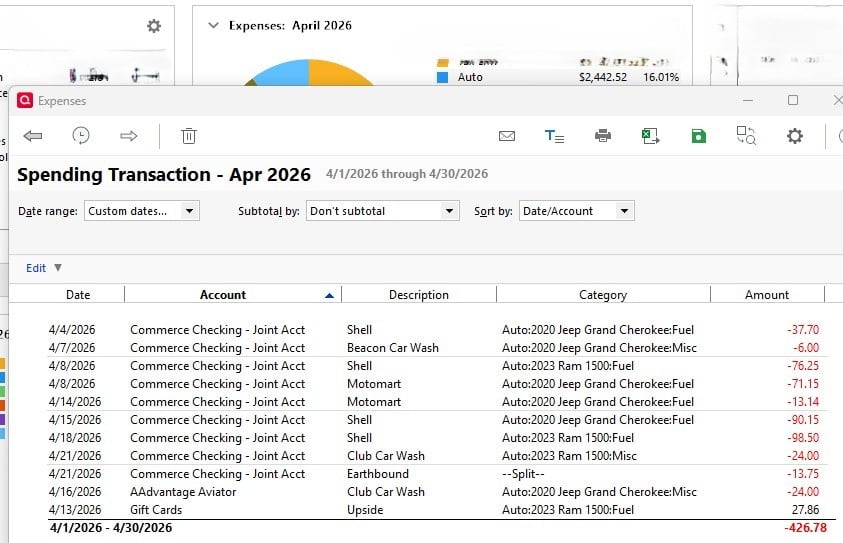The image size is (843, 543).
Task: Open the text formatting options icon
Action: click(554, 136)
